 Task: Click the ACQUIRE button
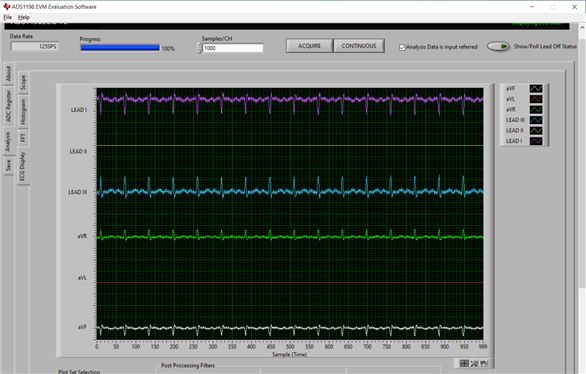click(x=309, y=46)
